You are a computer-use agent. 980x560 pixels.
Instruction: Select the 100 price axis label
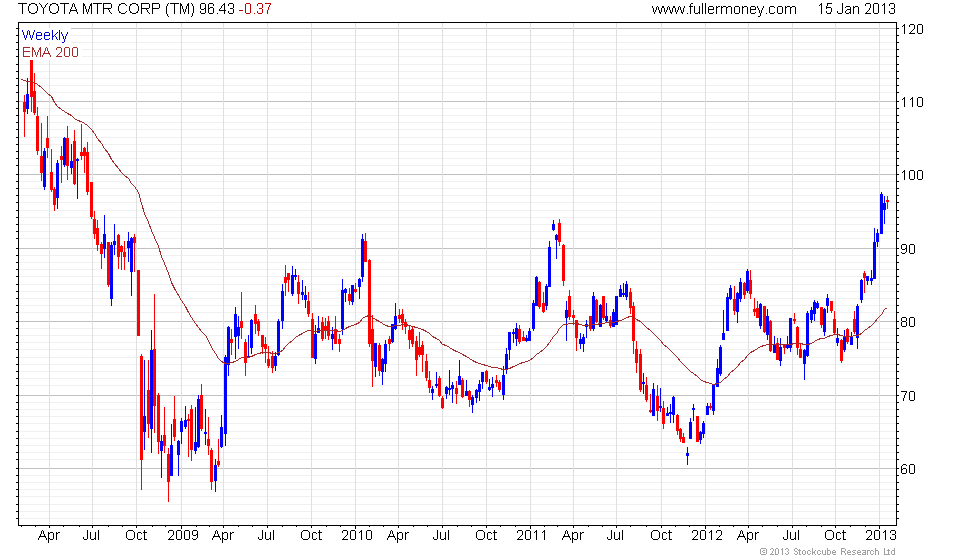click(912, 176)
